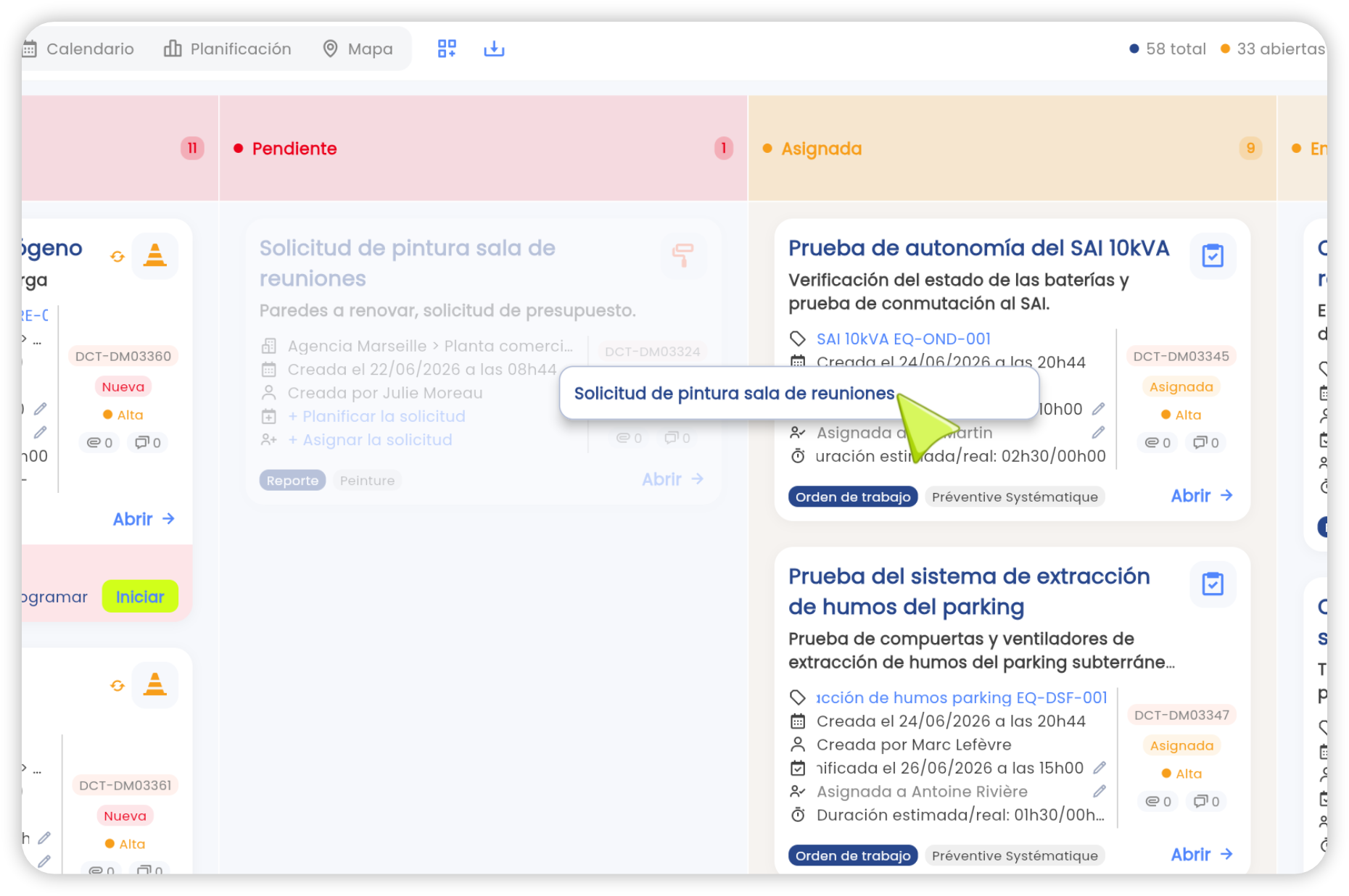The height and width of the screenshot is (896, 1349).
Task: Click the green Iniciar button
Action: pyautogui.click(x=140, y=597)
